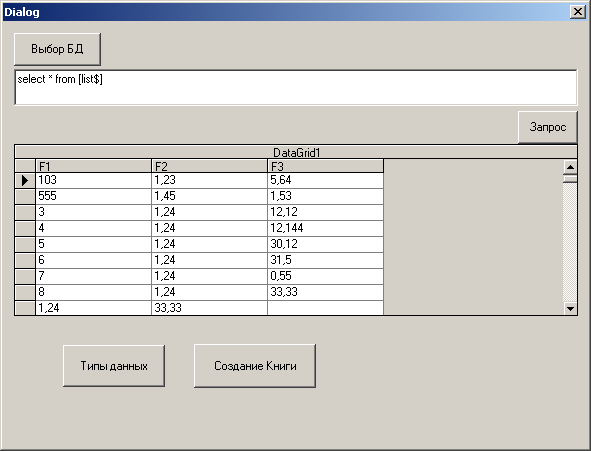This screenshot has height=451, width=591.
Task: Click the scrollbar up arrow
Action: [570, 167]
